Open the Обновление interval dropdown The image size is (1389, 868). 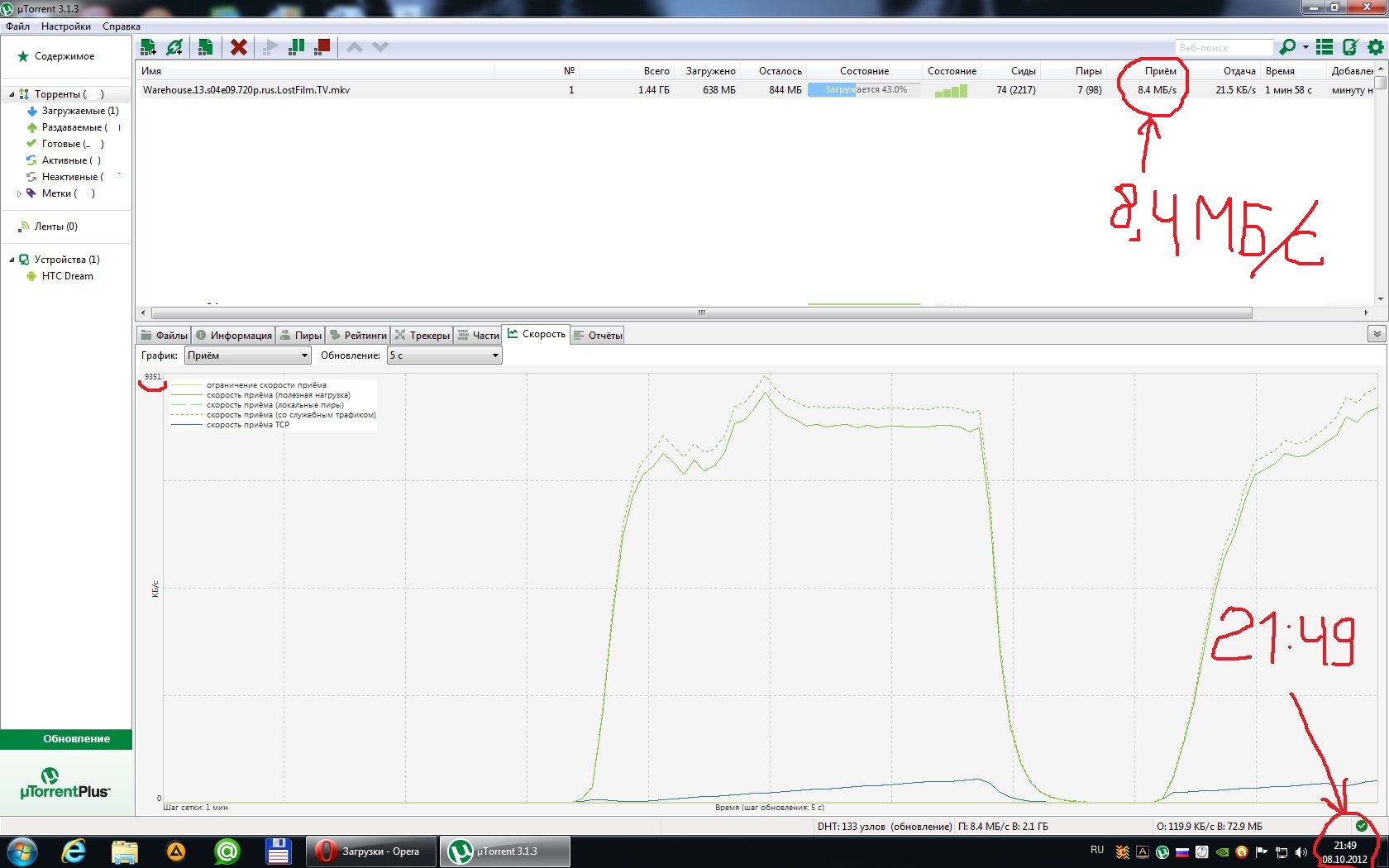(x=445, y=355)
